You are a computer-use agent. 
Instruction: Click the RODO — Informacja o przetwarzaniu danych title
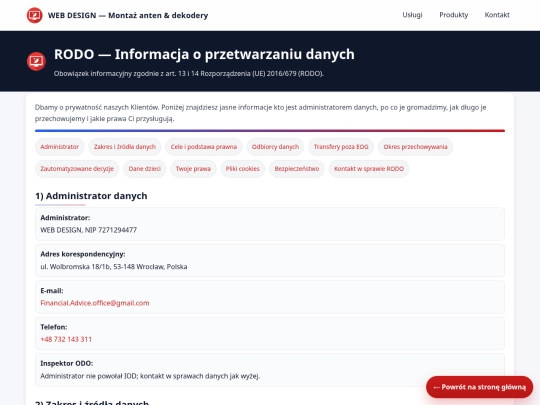pyautogui.click(x=204, y=54)
